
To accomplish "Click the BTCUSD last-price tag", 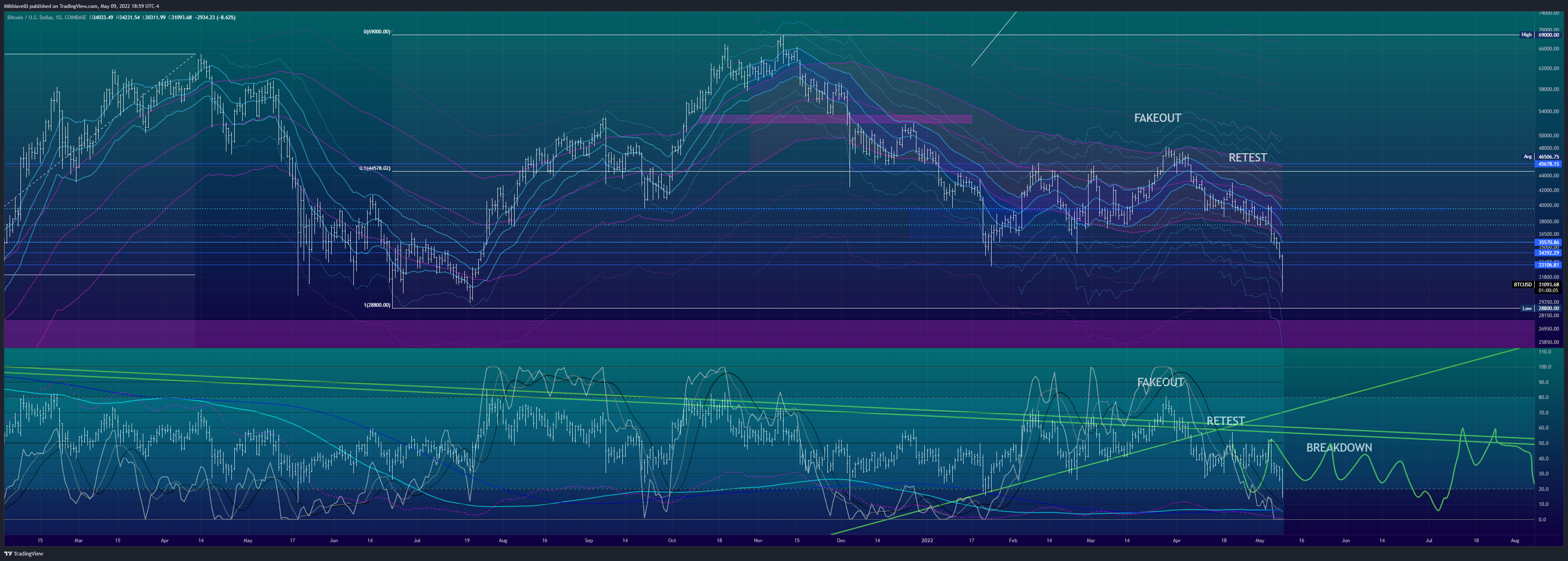I will click(1522, 284).
